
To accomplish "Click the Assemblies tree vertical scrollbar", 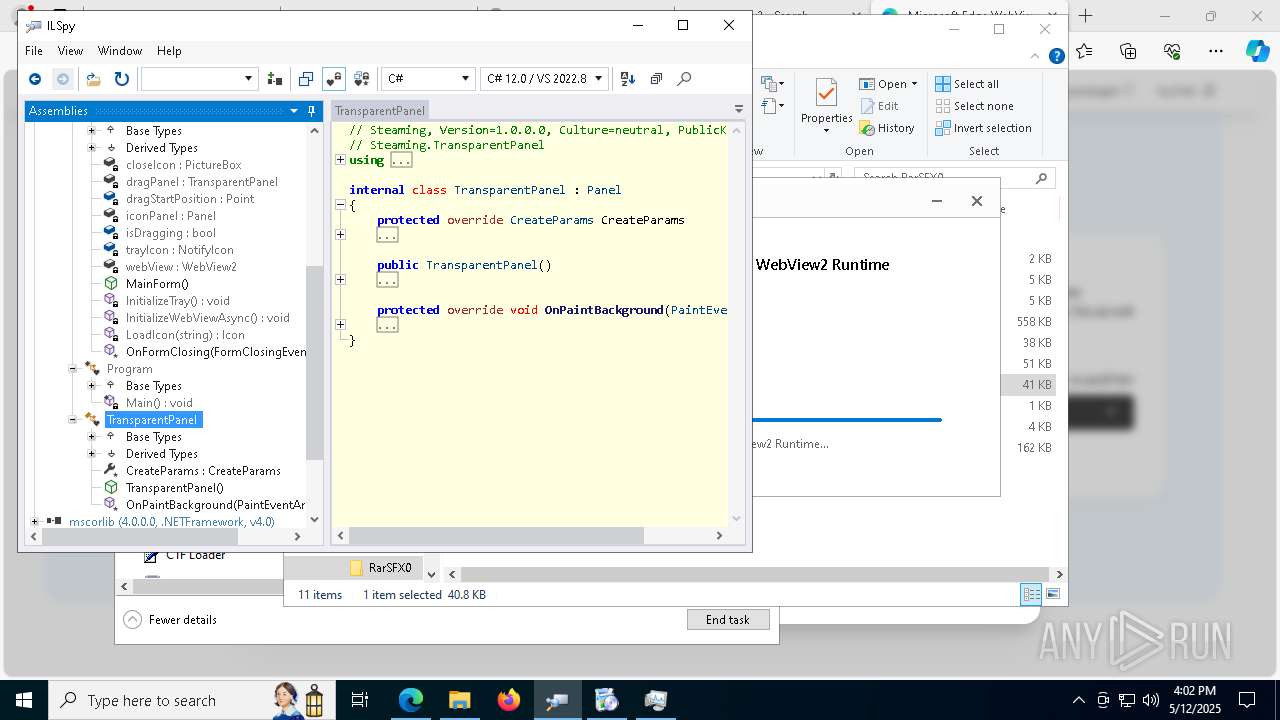I will coord(315,362).
